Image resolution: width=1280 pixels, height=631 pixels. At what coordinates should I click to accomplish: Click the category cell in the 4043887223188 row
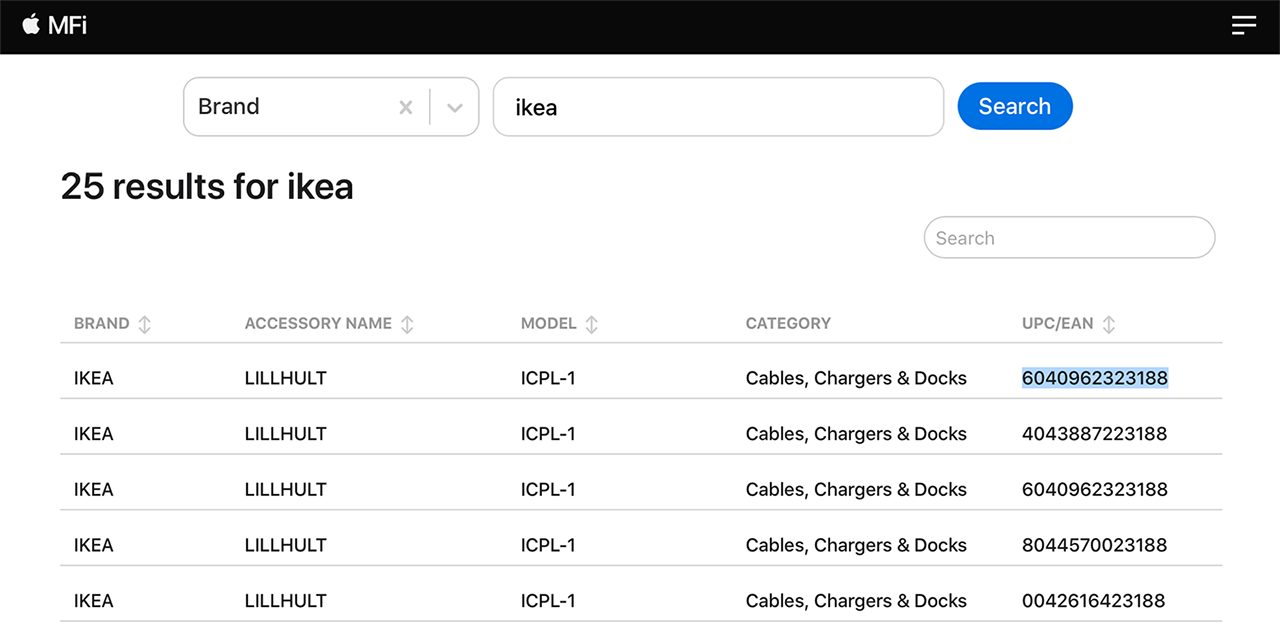point(856,434)
